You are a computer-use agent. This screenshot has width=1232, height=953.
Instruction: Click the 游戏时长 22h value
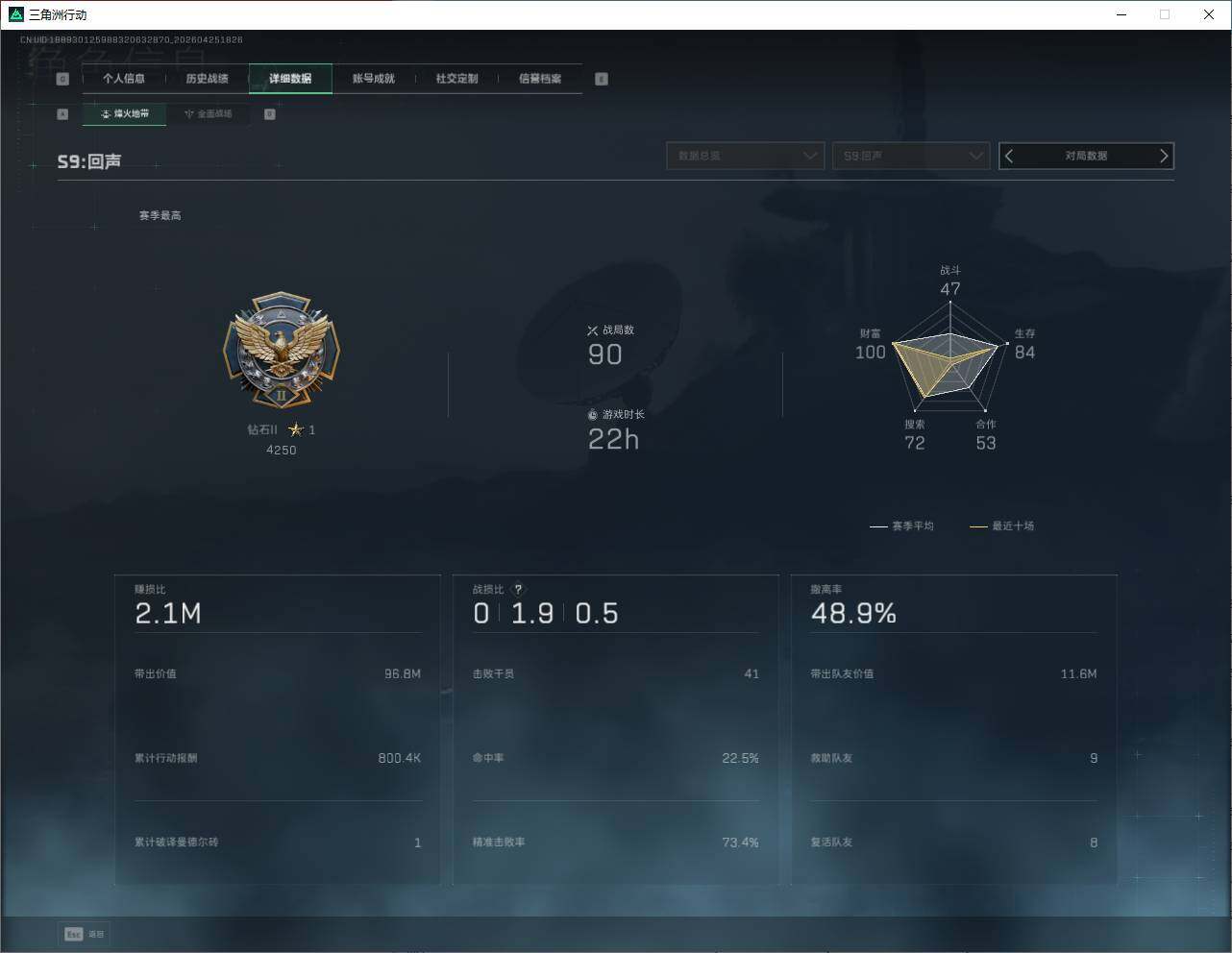pyautogui.click(x=613, y=439)
